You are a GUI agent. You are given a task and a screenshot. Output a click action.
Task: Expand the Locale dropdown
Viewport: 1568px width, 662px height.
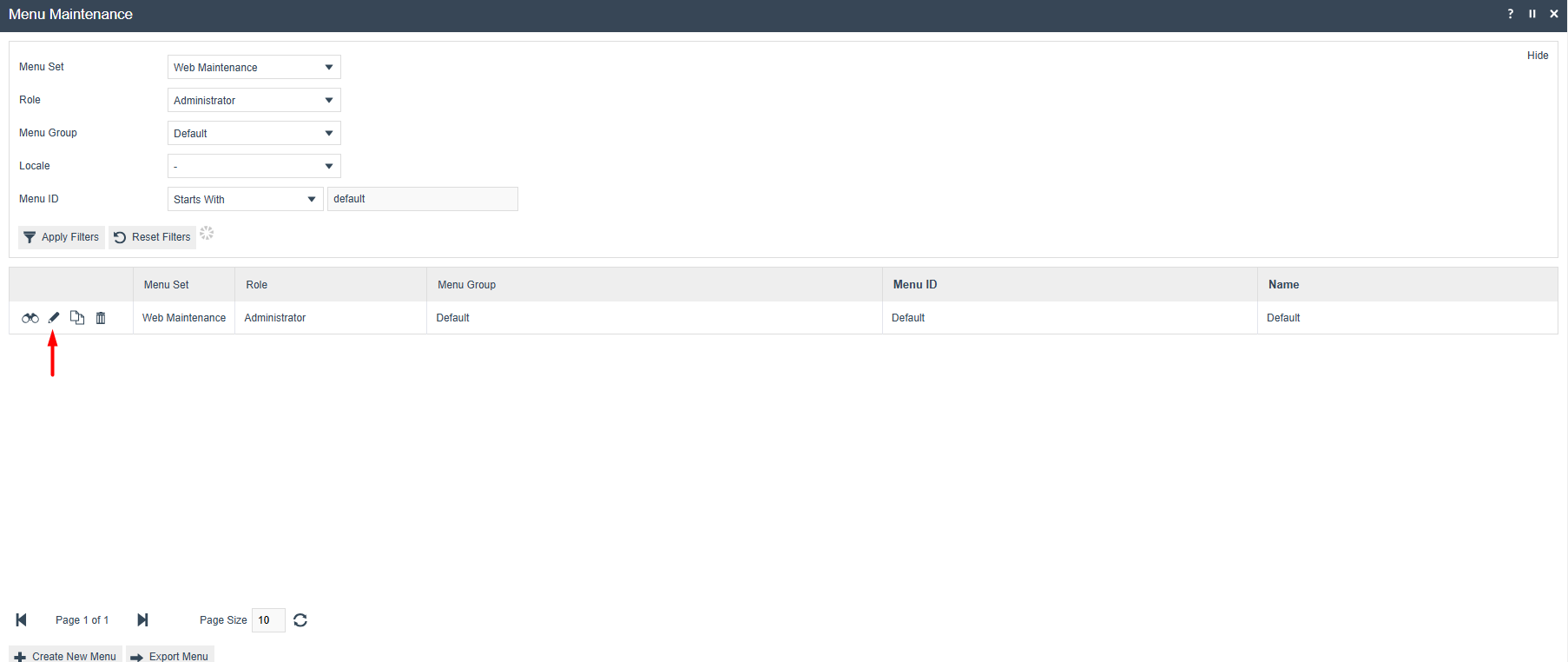pos(254,166)
